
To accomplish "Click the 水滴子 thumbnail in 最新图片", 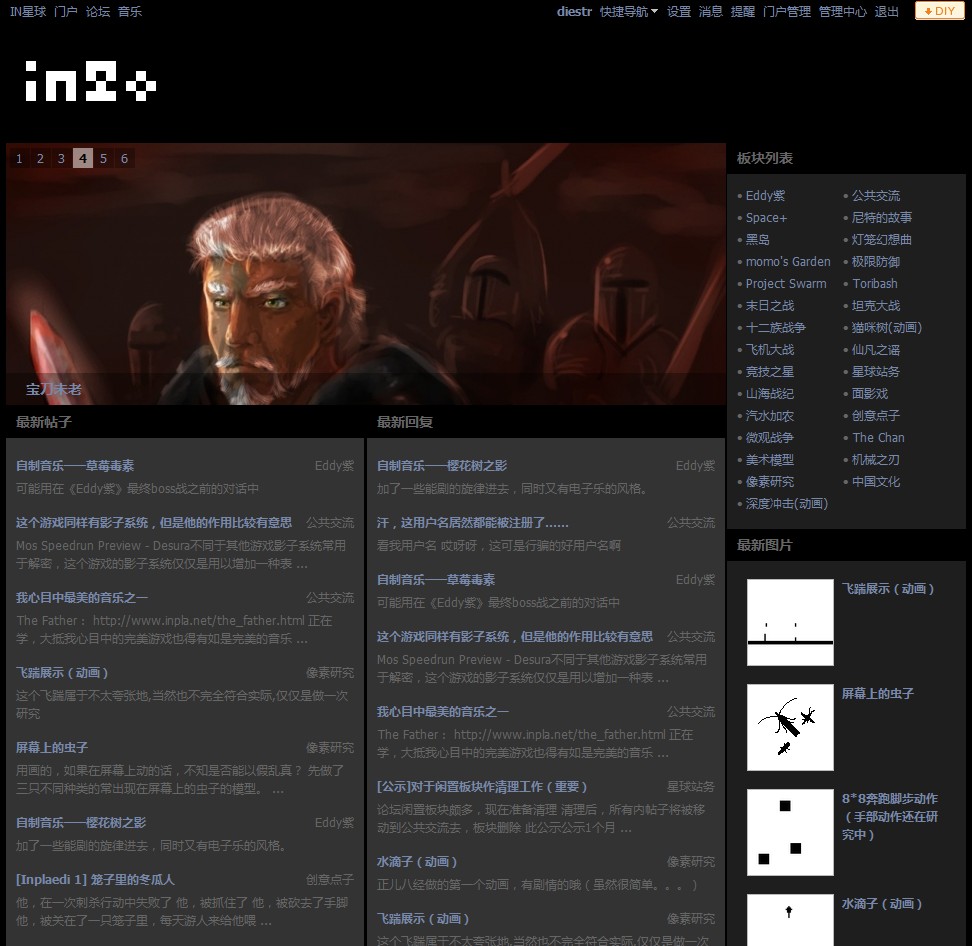I will (x=790, y=920).
